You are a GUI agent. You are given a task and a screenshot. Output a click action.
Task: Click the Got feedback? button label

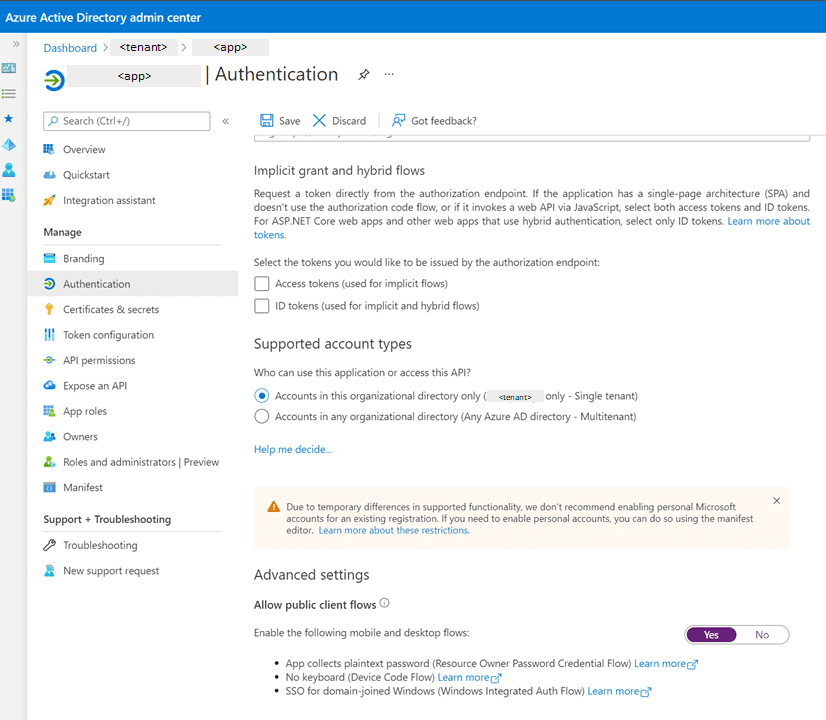tap(444, 121)
